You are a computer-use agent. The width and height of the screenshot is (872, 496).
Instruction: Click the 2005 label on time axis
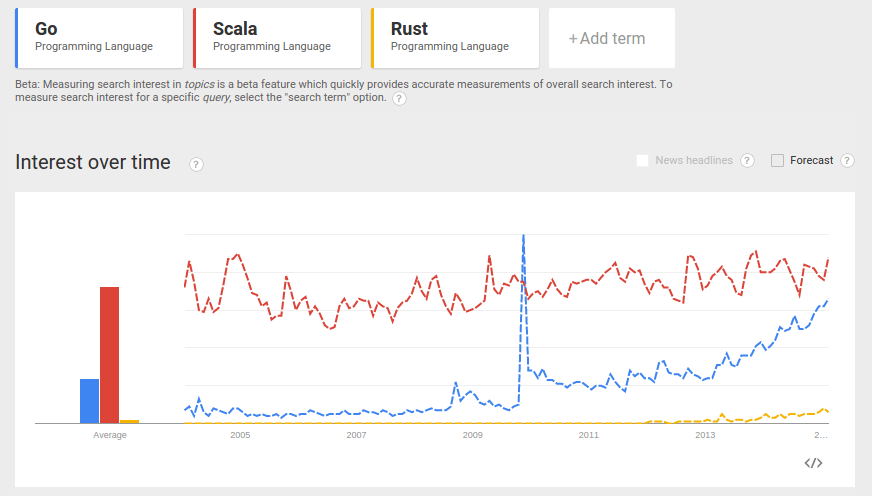point(240,435)
